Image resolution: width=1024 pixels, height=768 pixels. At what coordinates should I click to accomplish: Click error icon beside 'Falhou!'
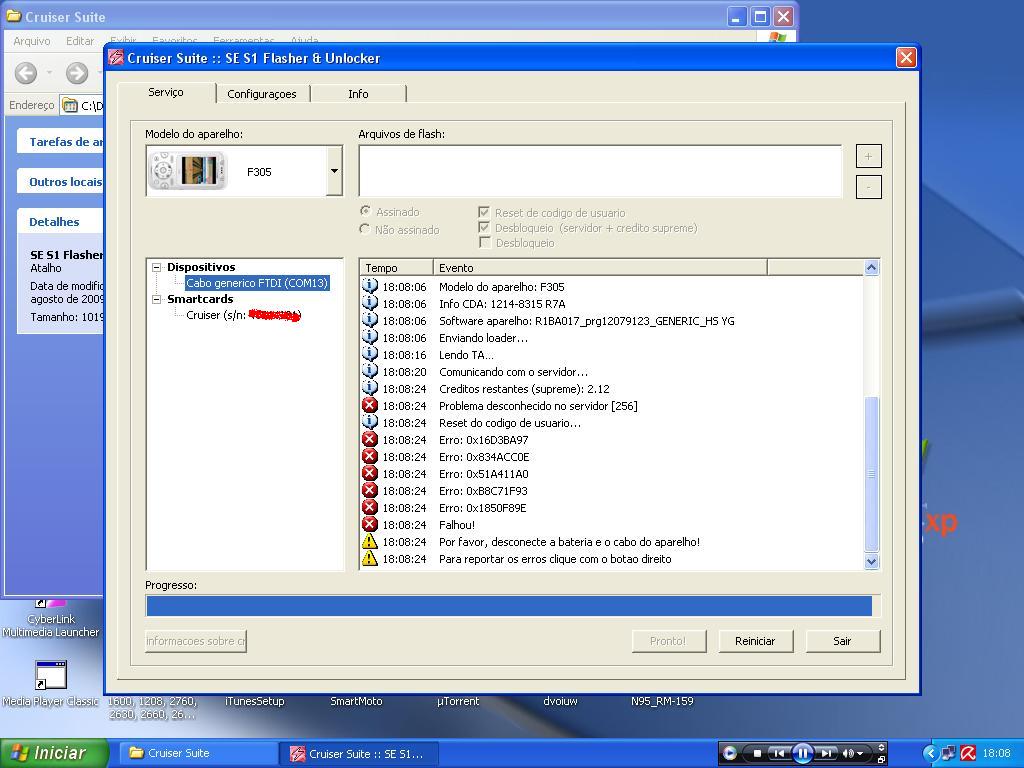point(370,524)
